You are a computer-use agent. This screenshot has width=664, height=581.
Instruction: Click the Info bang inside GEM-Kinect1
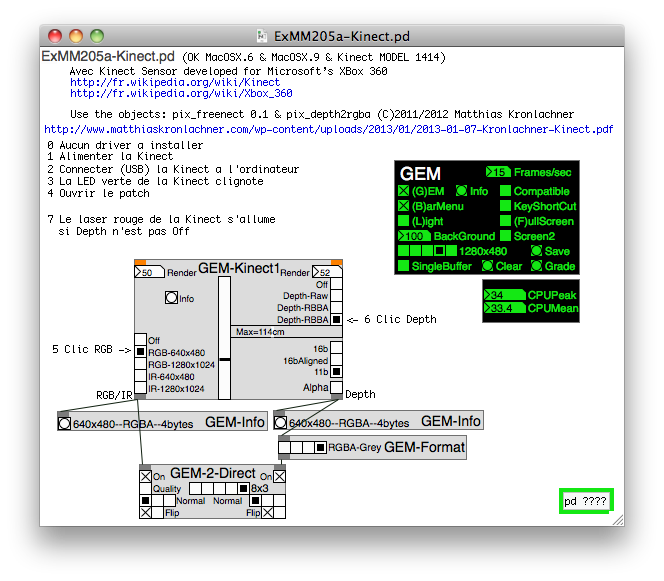coord(171,298)
